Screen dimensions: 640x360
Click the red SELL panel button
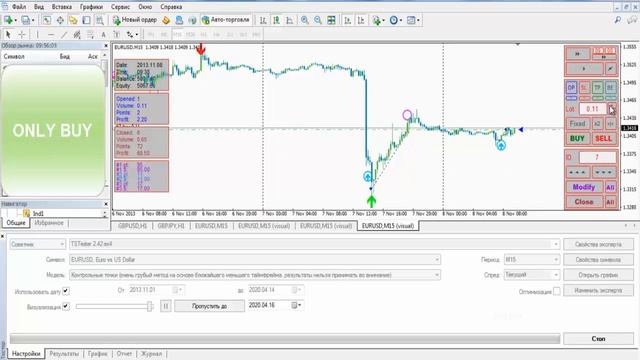(x=604, y=138)
